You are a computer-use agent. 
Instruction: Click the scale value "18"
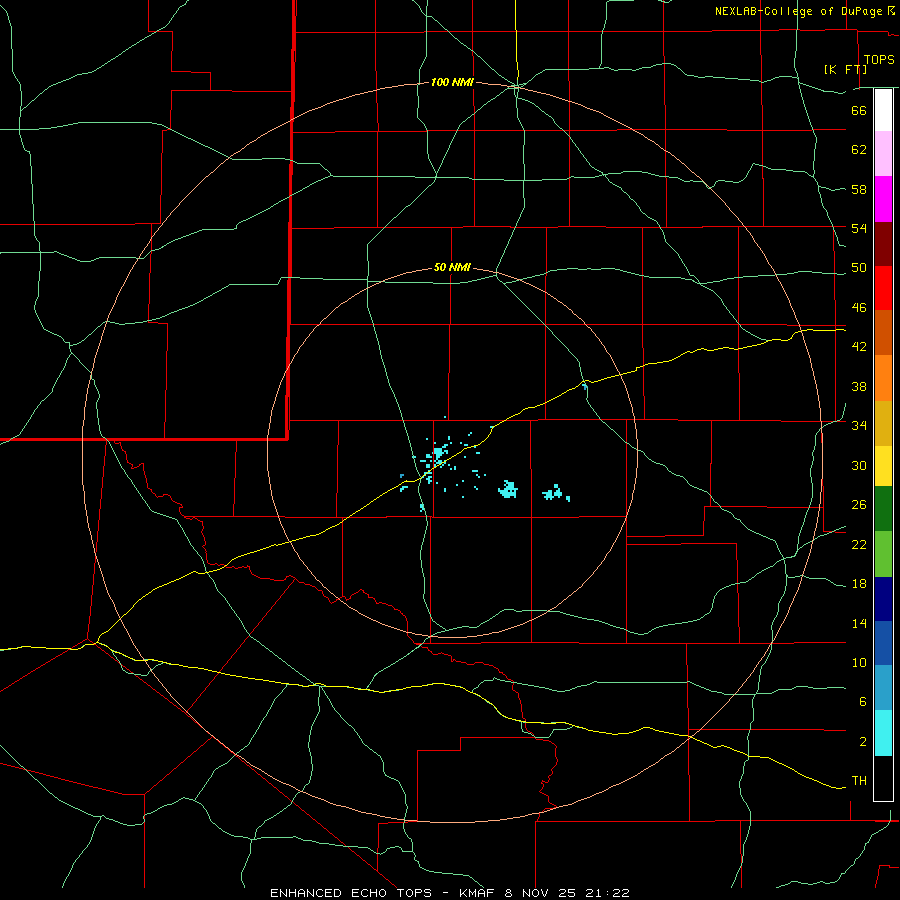pos(859,584)
